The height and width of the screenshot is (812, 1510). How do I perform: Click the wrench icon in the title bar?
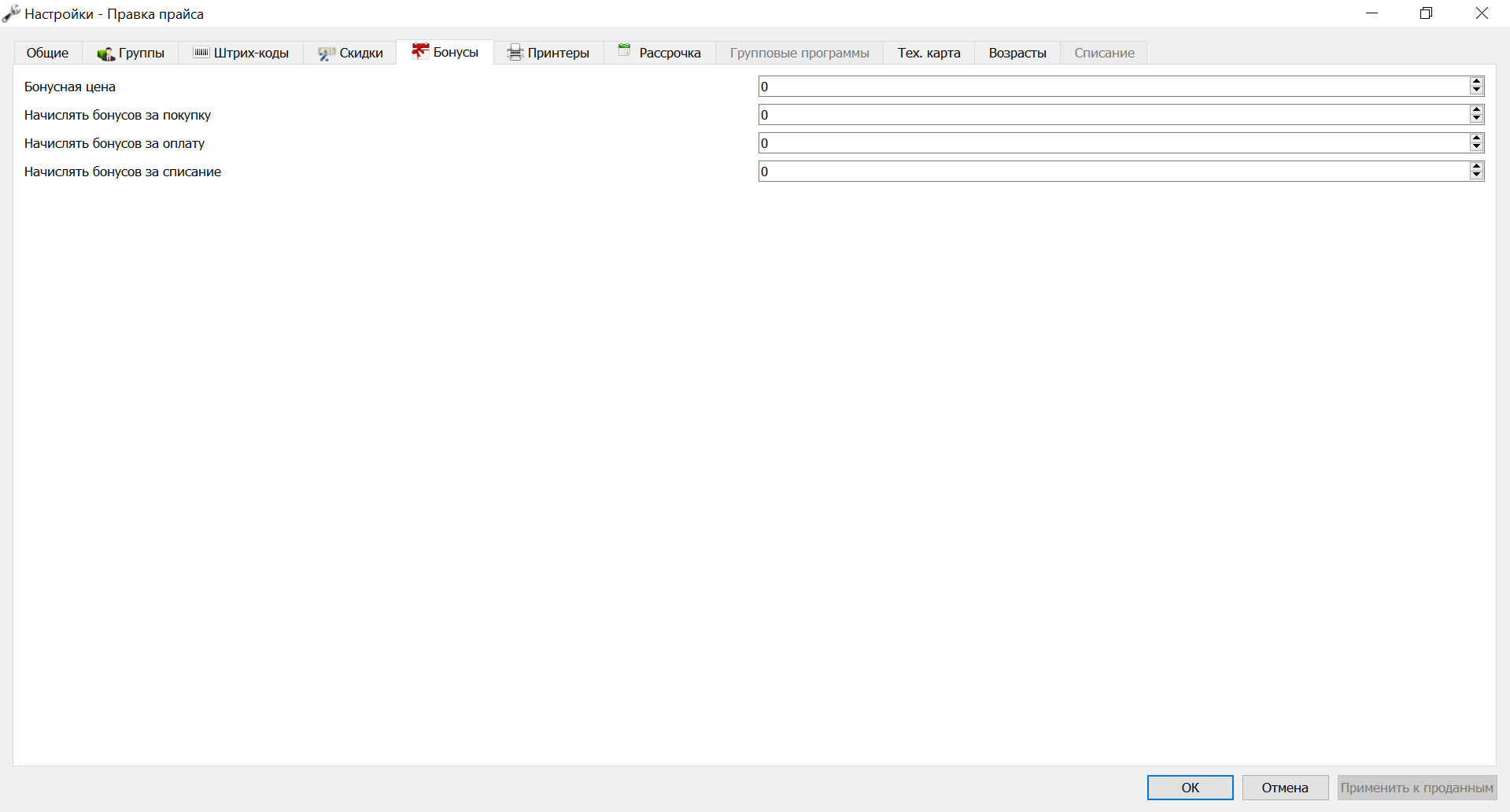click(11, 13)
